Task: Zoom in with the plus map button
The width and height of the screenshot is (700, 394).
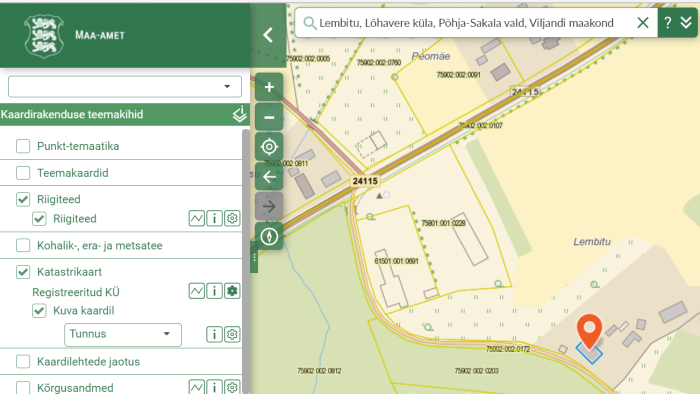Action: pos(269,87)
